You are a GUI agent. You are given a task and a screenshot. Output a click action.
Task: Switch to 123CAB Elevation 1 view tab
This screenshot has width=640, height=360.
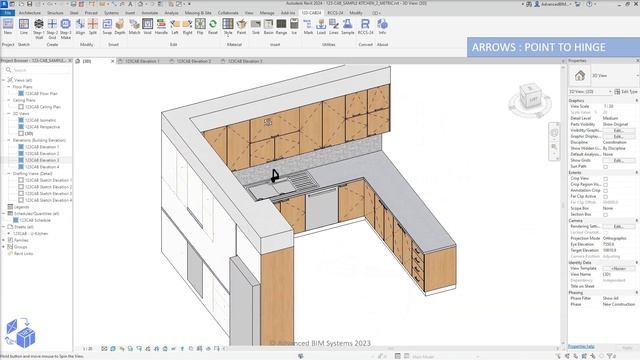(x=142, y=61)
